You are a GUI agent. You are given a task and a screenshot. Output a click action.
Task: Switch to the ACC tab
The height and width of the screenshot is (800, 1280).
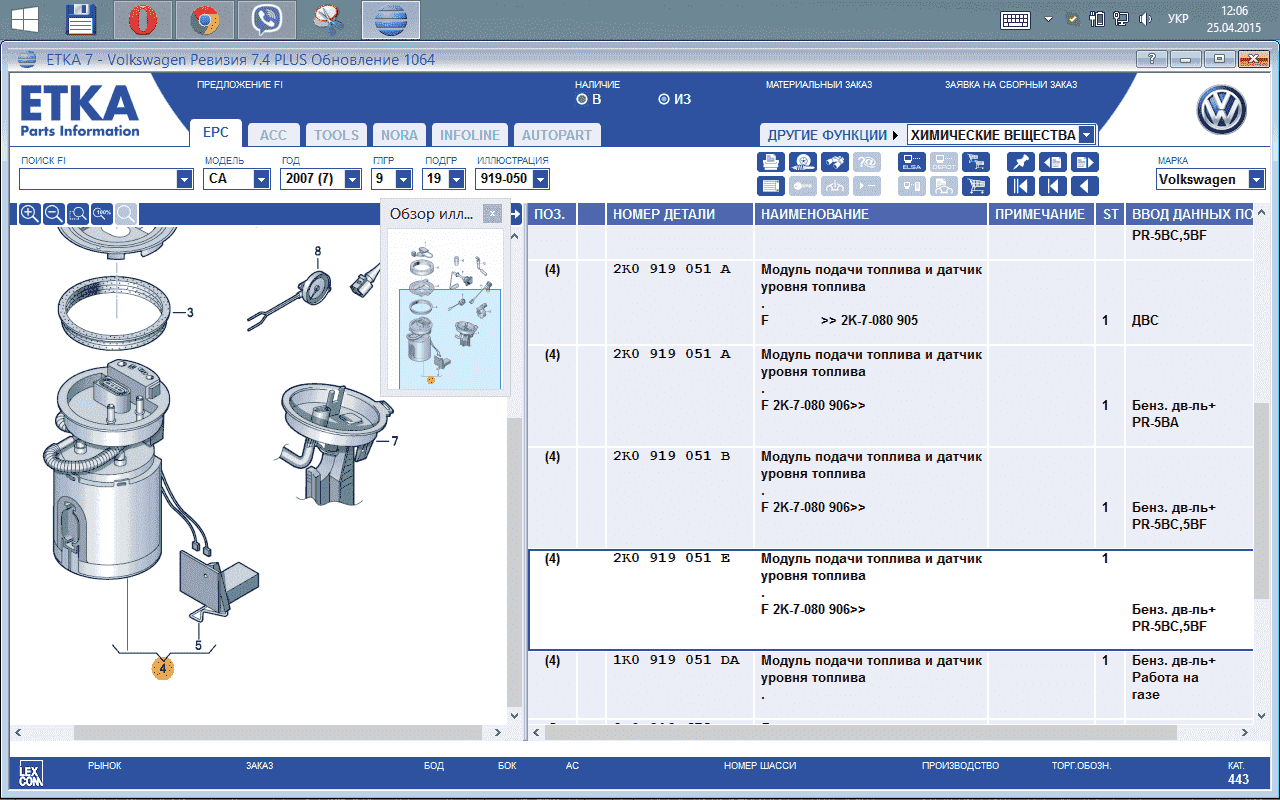click(273, 135)
